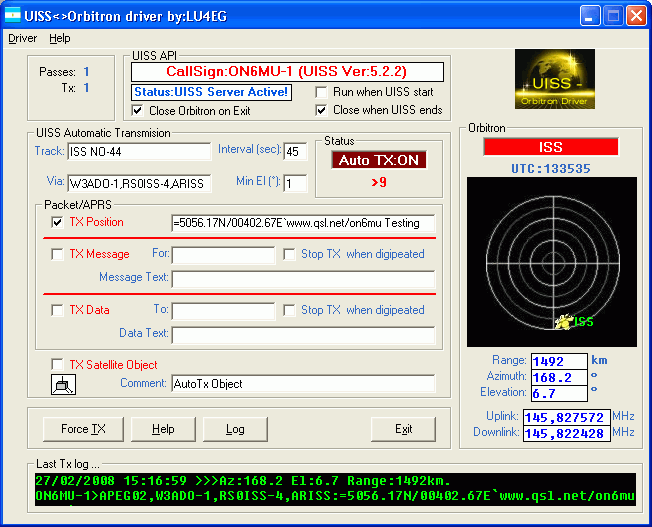Viewport: 652px width, 527px height.
Task: Click the Range value 1492
Action: [559, 361]
